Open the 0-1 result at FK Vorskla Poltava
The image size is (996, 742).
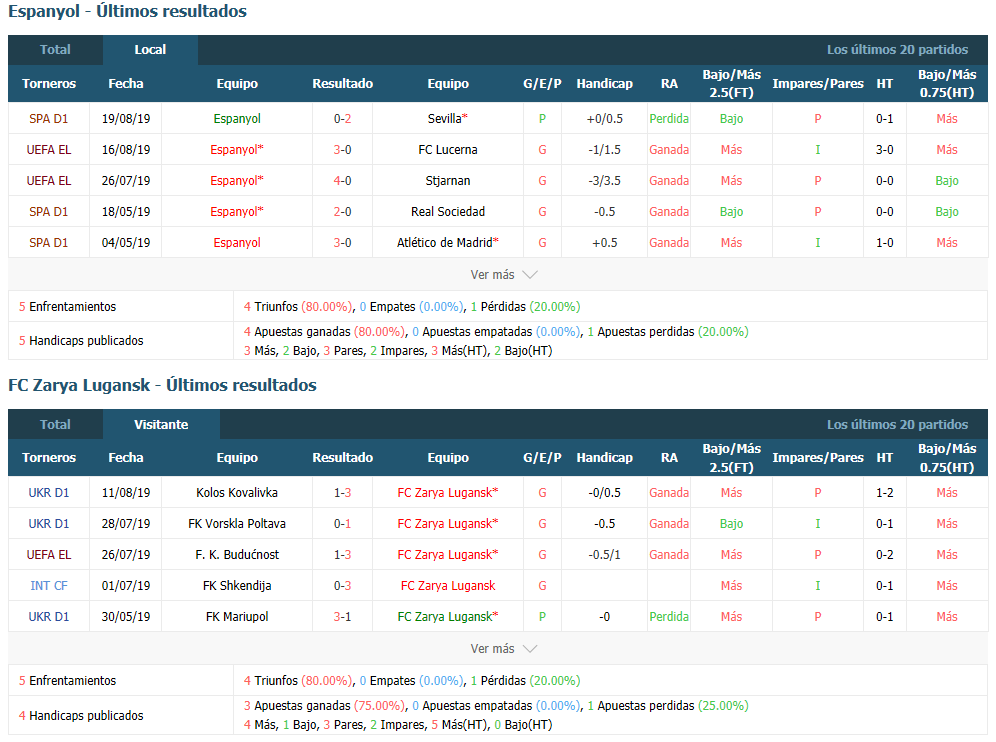[342, 524]
